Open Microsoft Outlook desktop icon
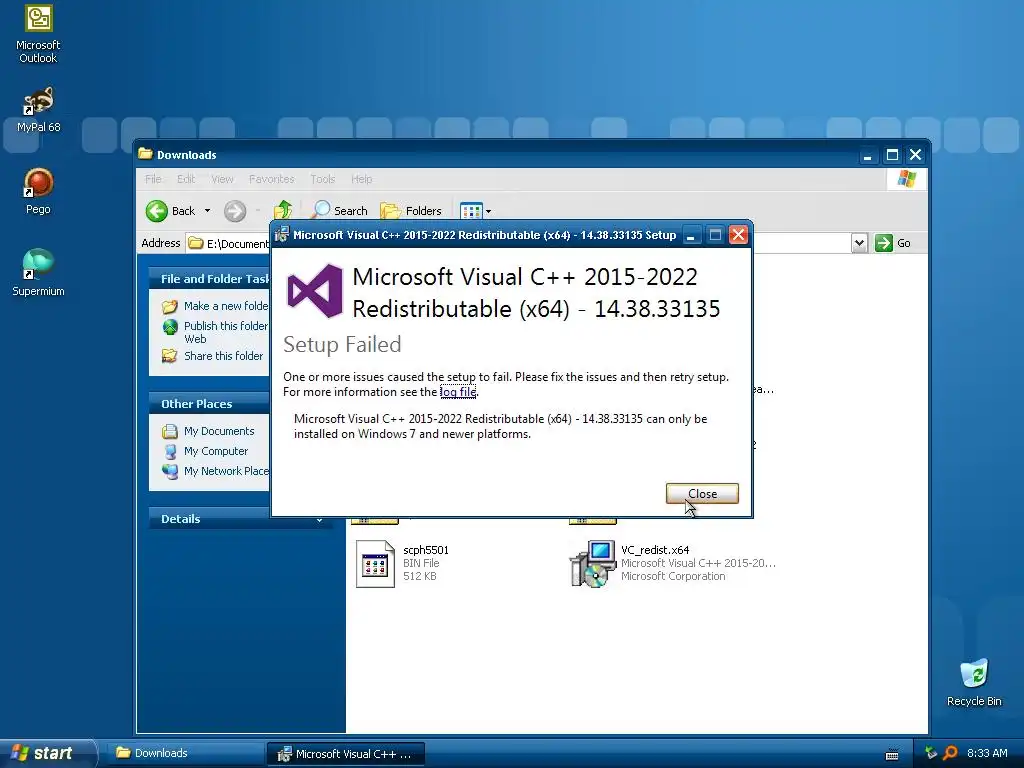This screenshot has height=768, width=1024. tap(38, 34)
